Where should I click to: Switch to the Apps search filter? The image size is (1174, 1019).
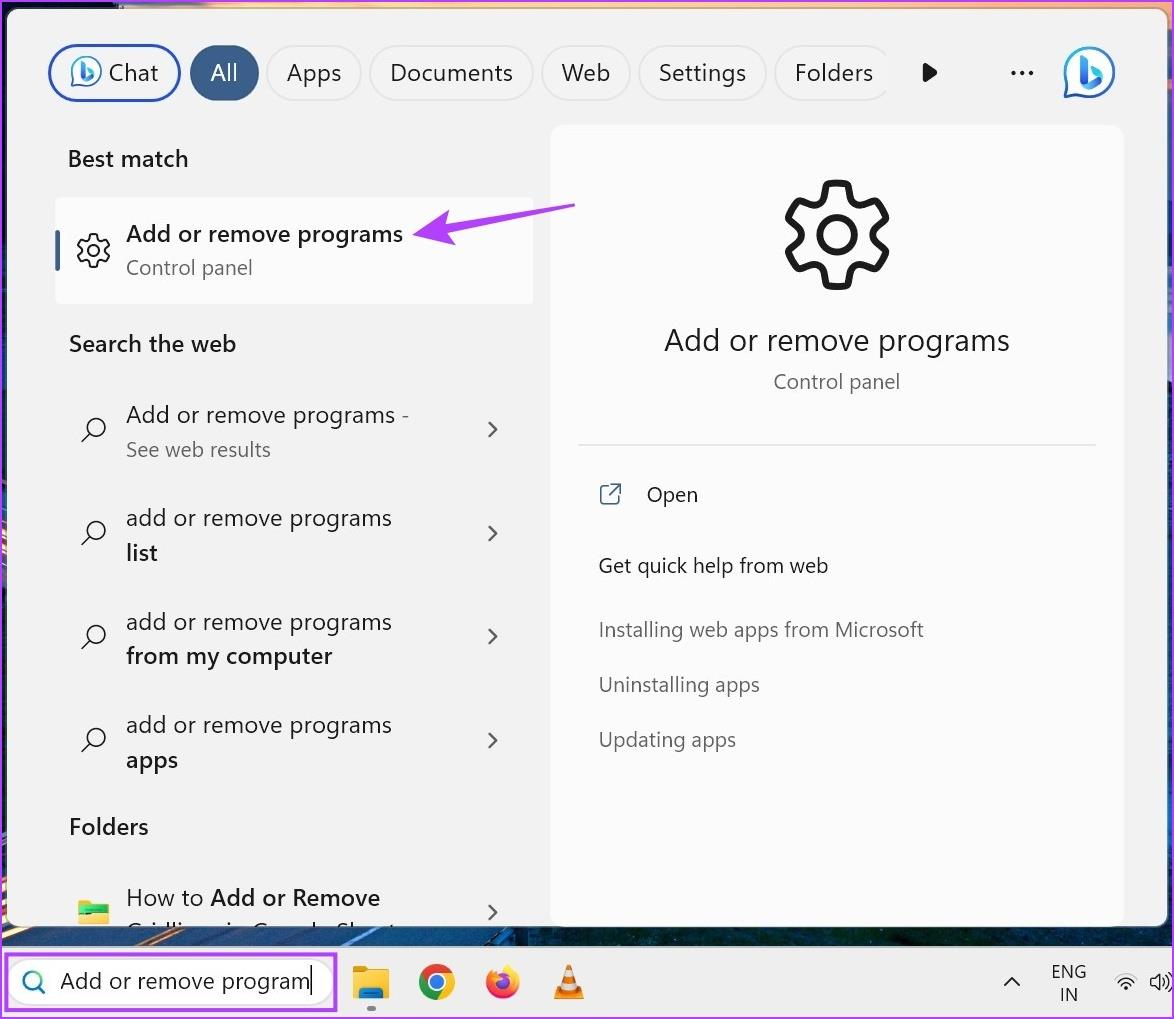click(x=313, y=72)
